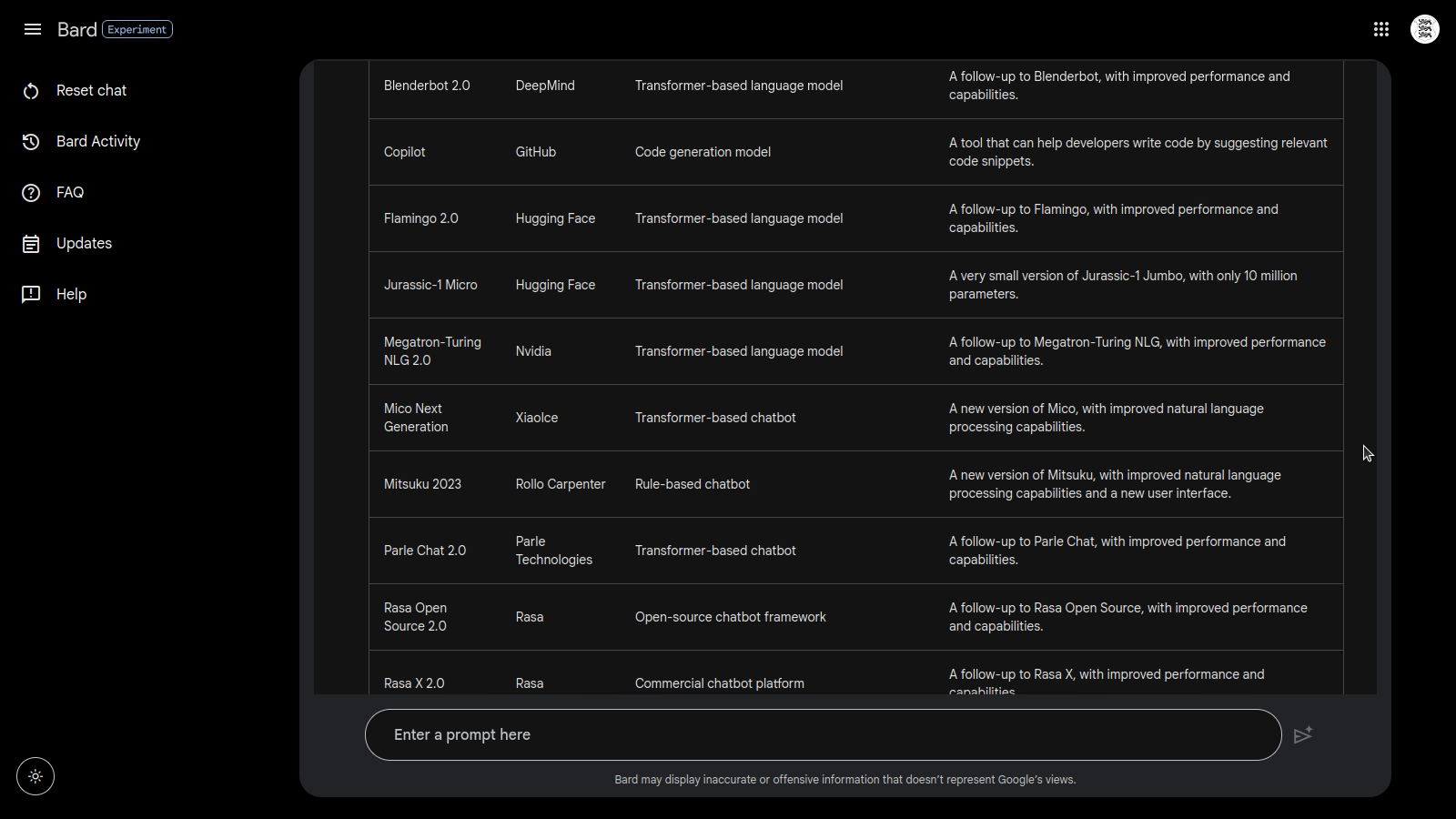Image resolution: width=1456 pixels, height=819 pixels.
Task: Click the Updates calendar icon
Action: pos(31,244)
